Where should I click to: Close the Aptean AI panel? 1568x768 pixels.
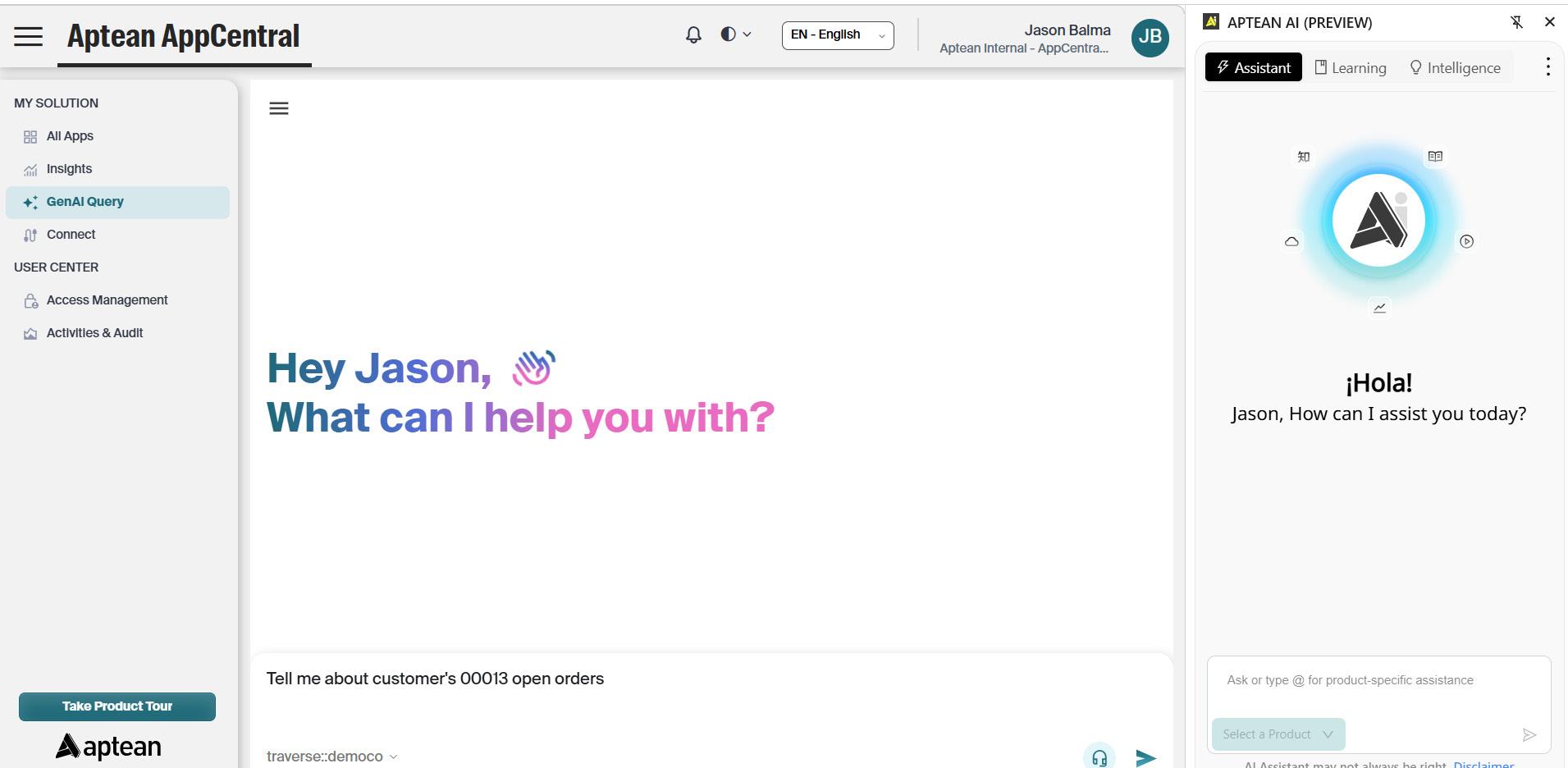point(1550,22)
